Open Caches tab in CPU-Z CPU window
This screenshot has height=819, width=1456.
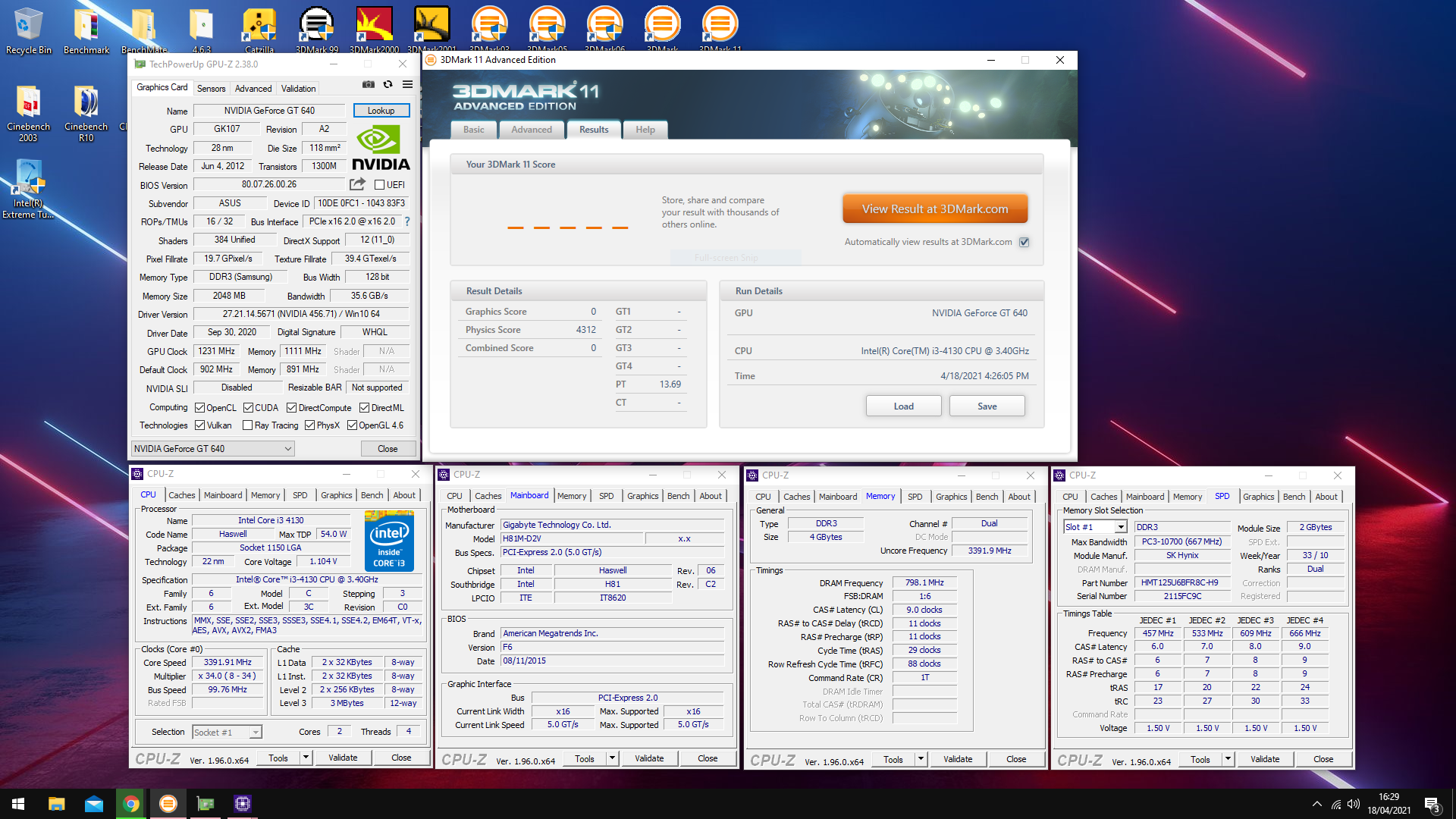[182, 495]
